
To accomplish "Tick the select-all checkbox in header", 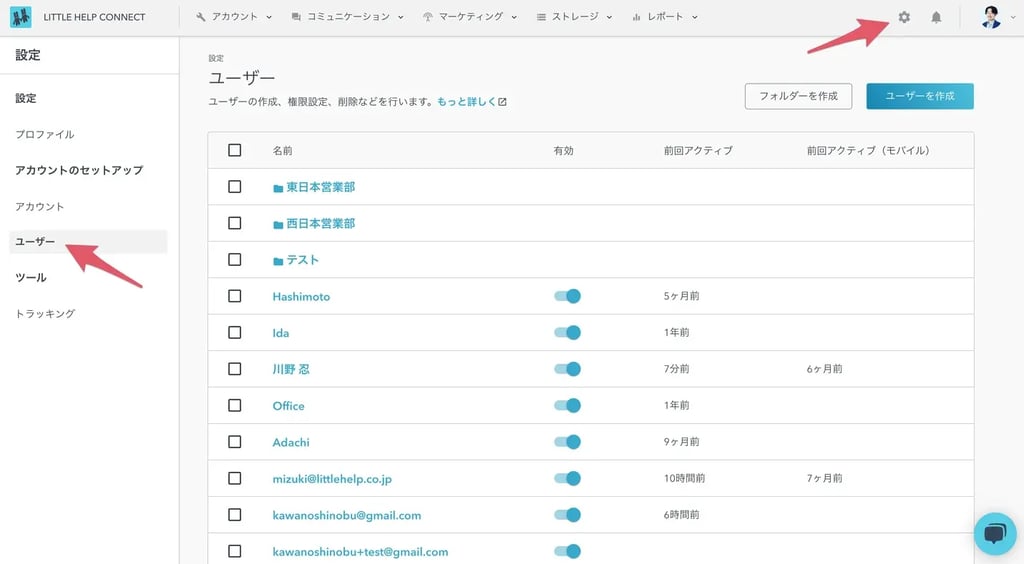I will (235, 150).
